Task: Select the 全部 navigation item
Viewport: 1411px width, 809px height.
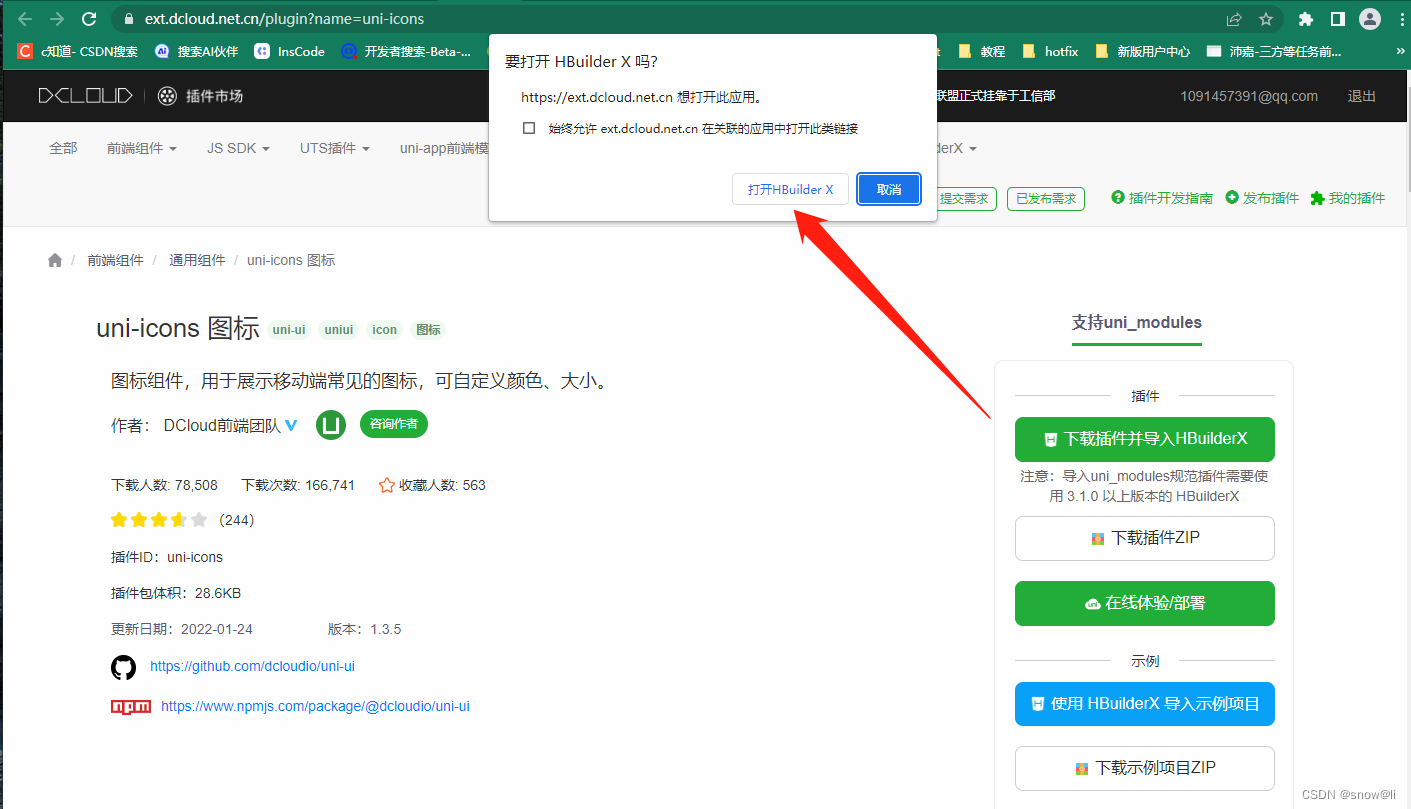Action: tap(63, 147)
